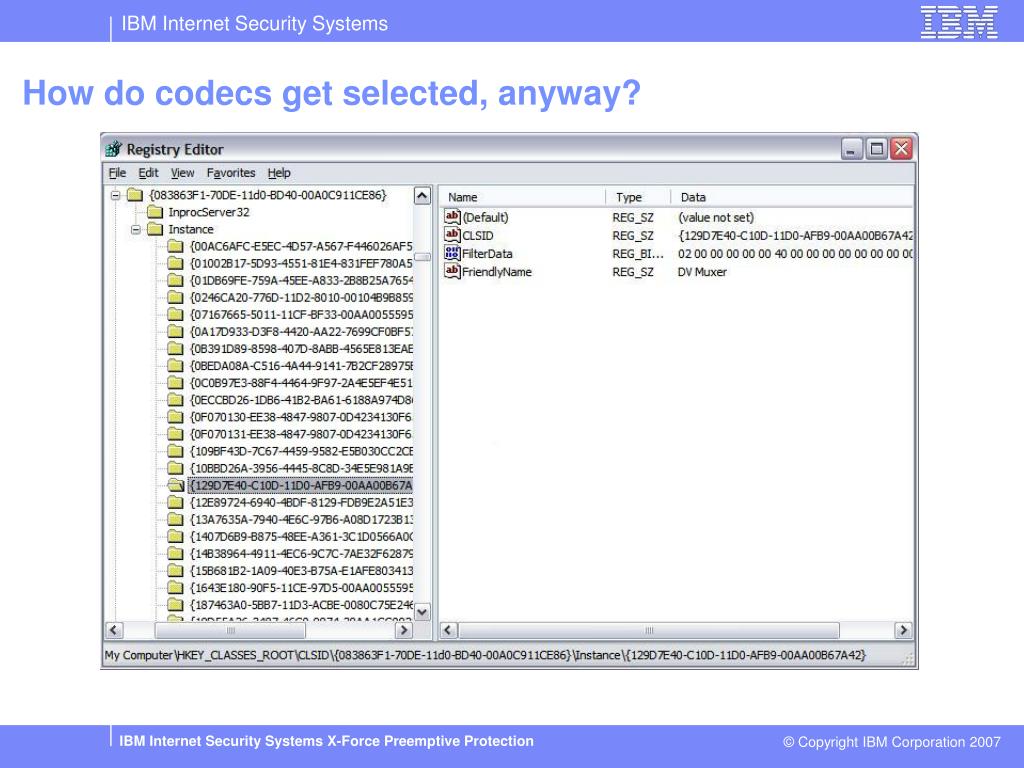Image resolution: width=1024 pixels, height=768 pixels.
Task: Click the FilterData binary value icon
Action: pos(452,253)
